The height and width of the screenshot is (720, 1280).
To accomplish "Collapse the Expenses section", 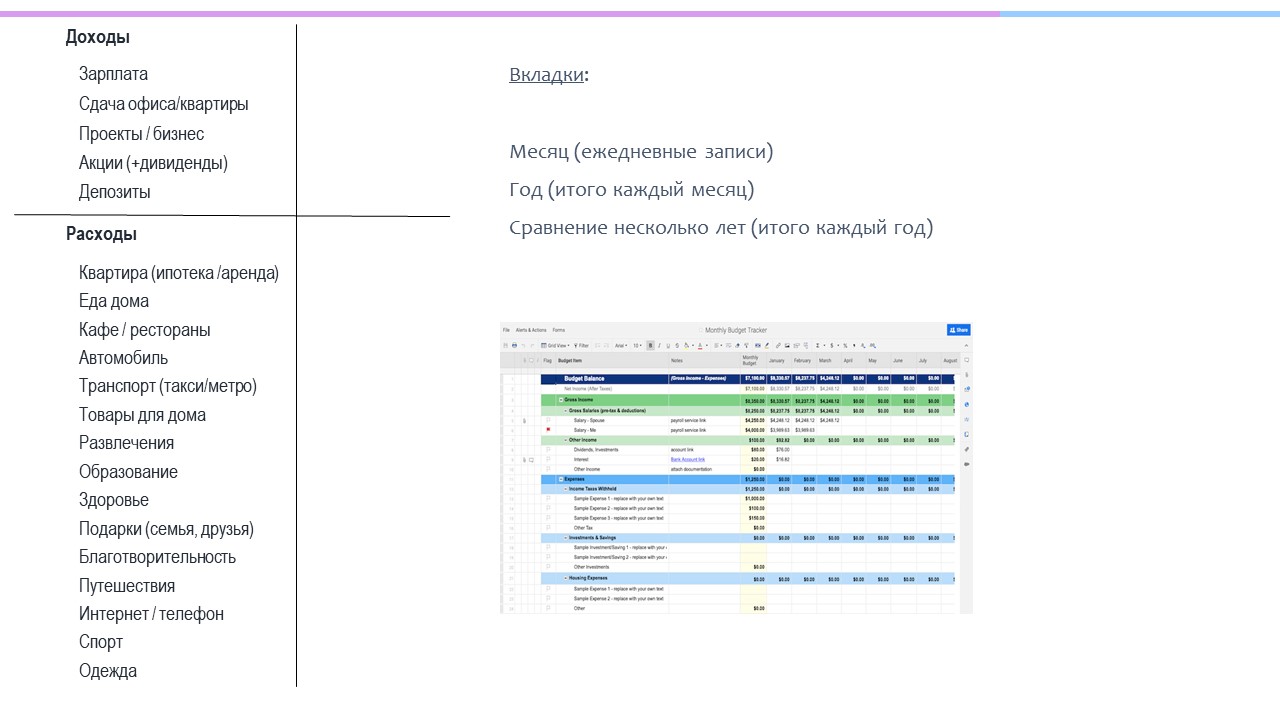I will click(560, 479).
